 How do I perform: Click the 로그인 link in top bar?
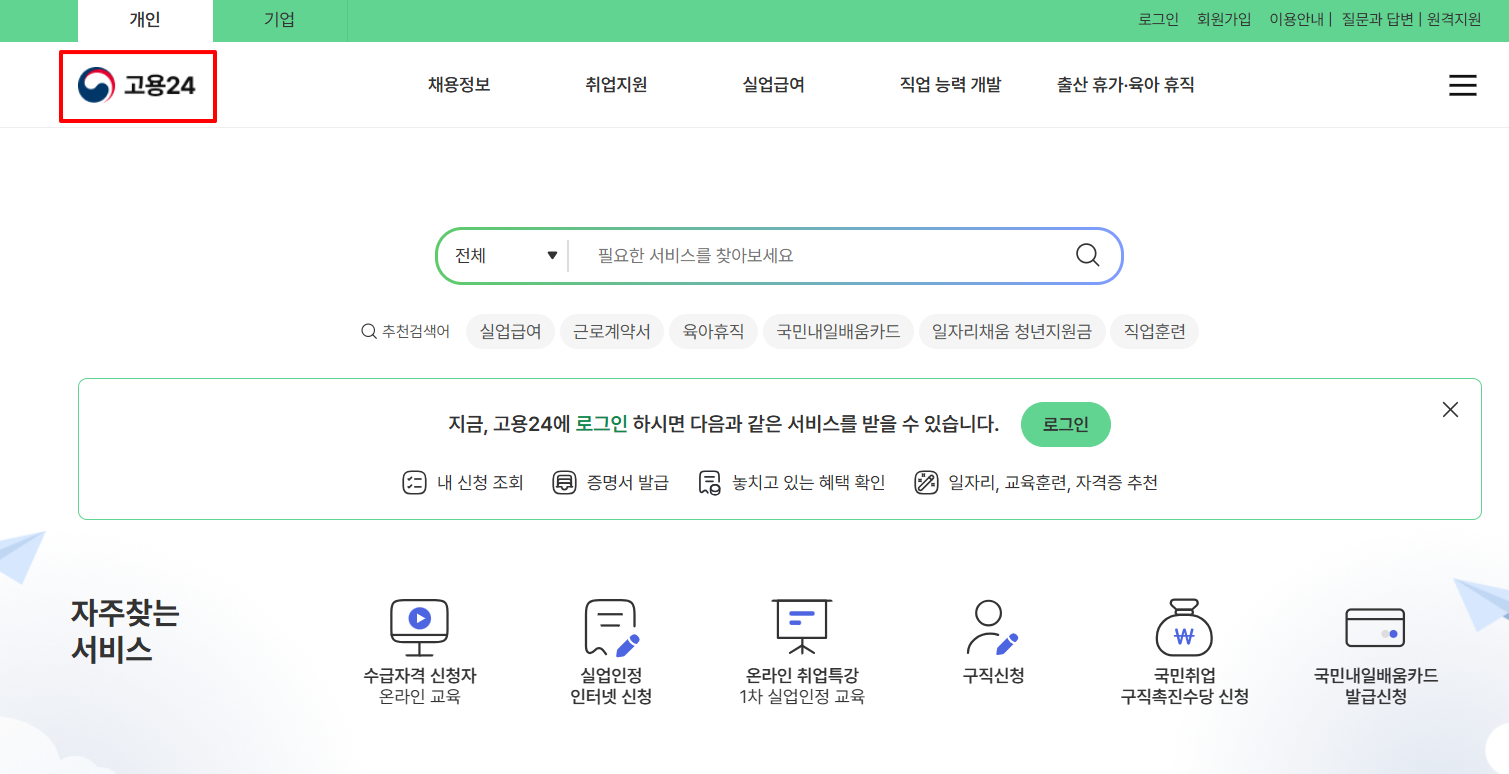pyautogui.click(x=1158, y=19)
